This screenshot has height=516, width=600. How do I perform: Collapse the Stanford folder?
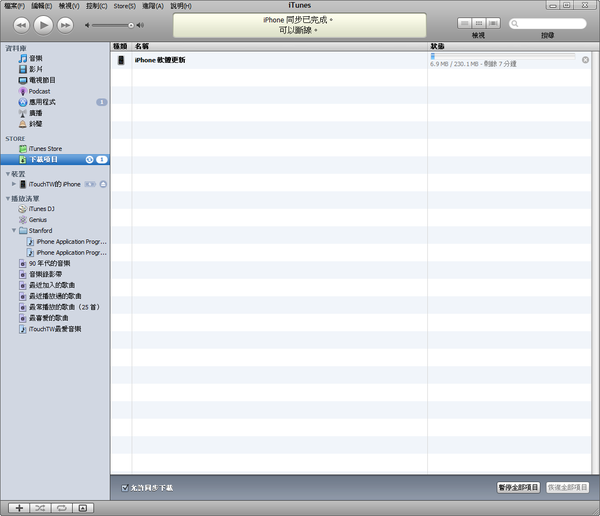tap(14, 230)
